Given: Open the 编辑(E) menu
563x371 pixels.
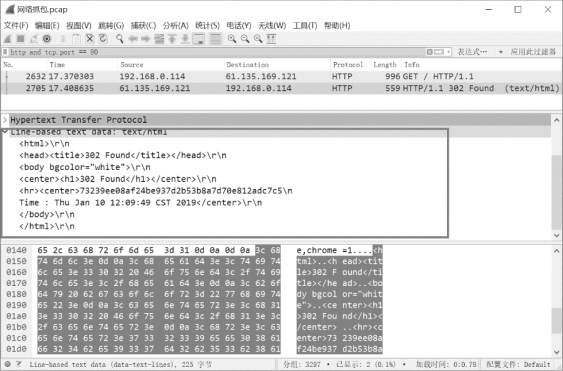Looking at the screenshot, I should pos(47,25).
